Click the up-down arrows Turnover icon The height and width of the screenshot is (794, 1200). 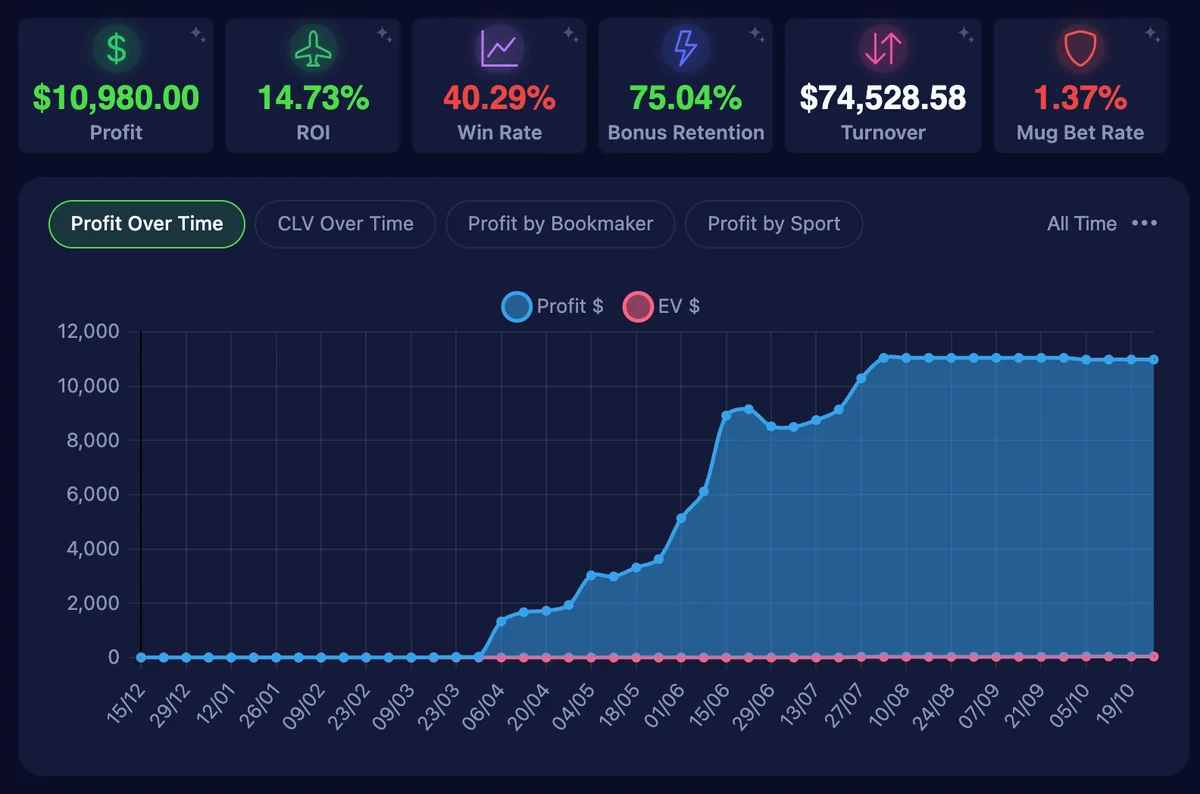click(883, 48)
